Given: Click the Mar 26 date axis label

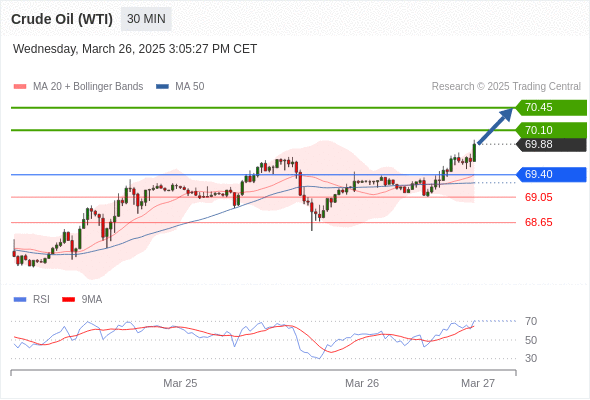Looking at the screenshot, I should (x=362, y=383).
